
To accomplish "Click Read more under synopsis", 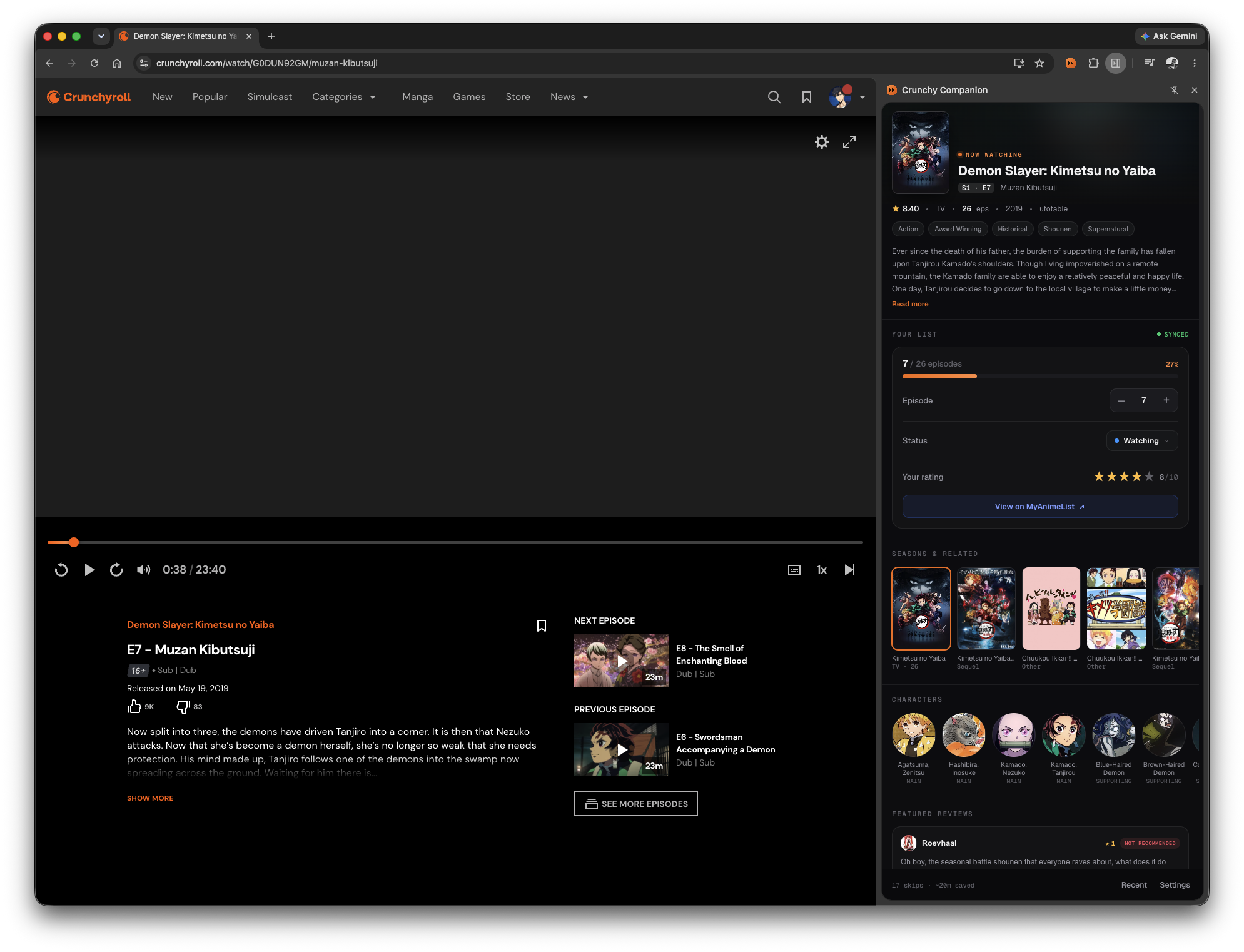I will point(909,304).
